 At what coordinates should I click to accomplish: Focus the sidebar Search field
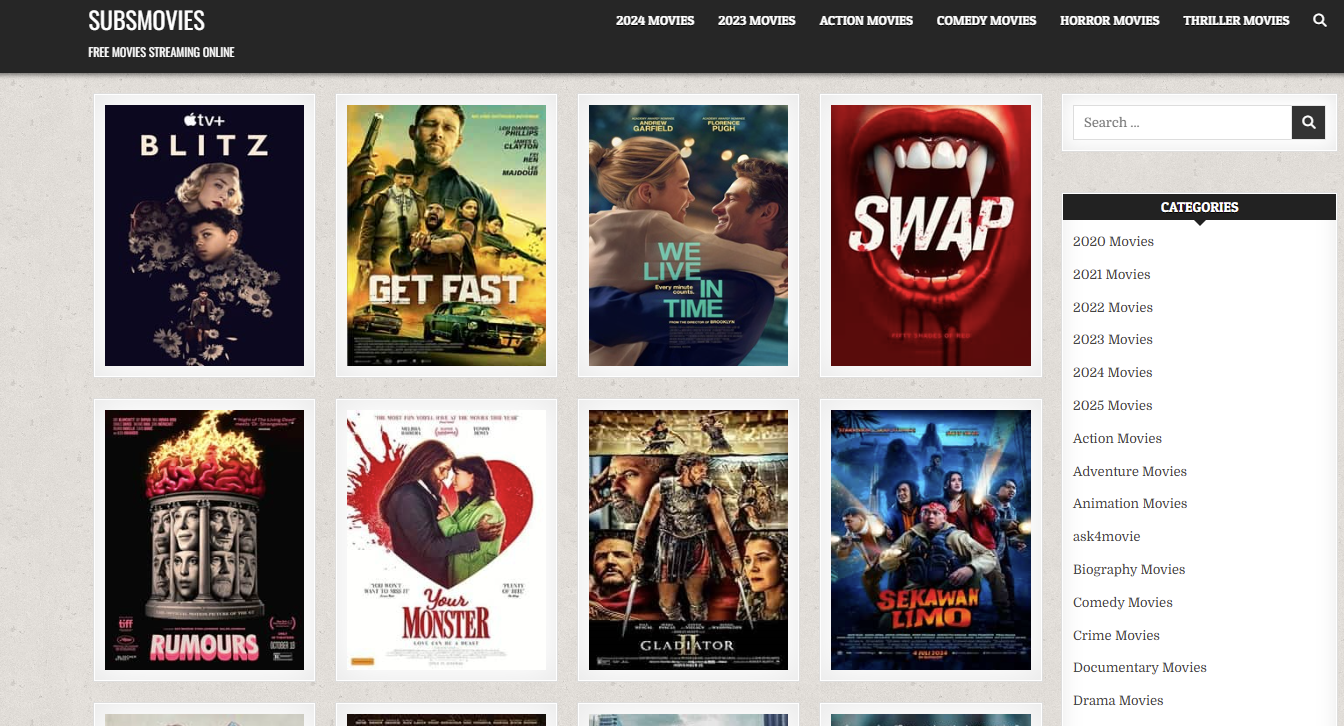(x=1182, y=122)
